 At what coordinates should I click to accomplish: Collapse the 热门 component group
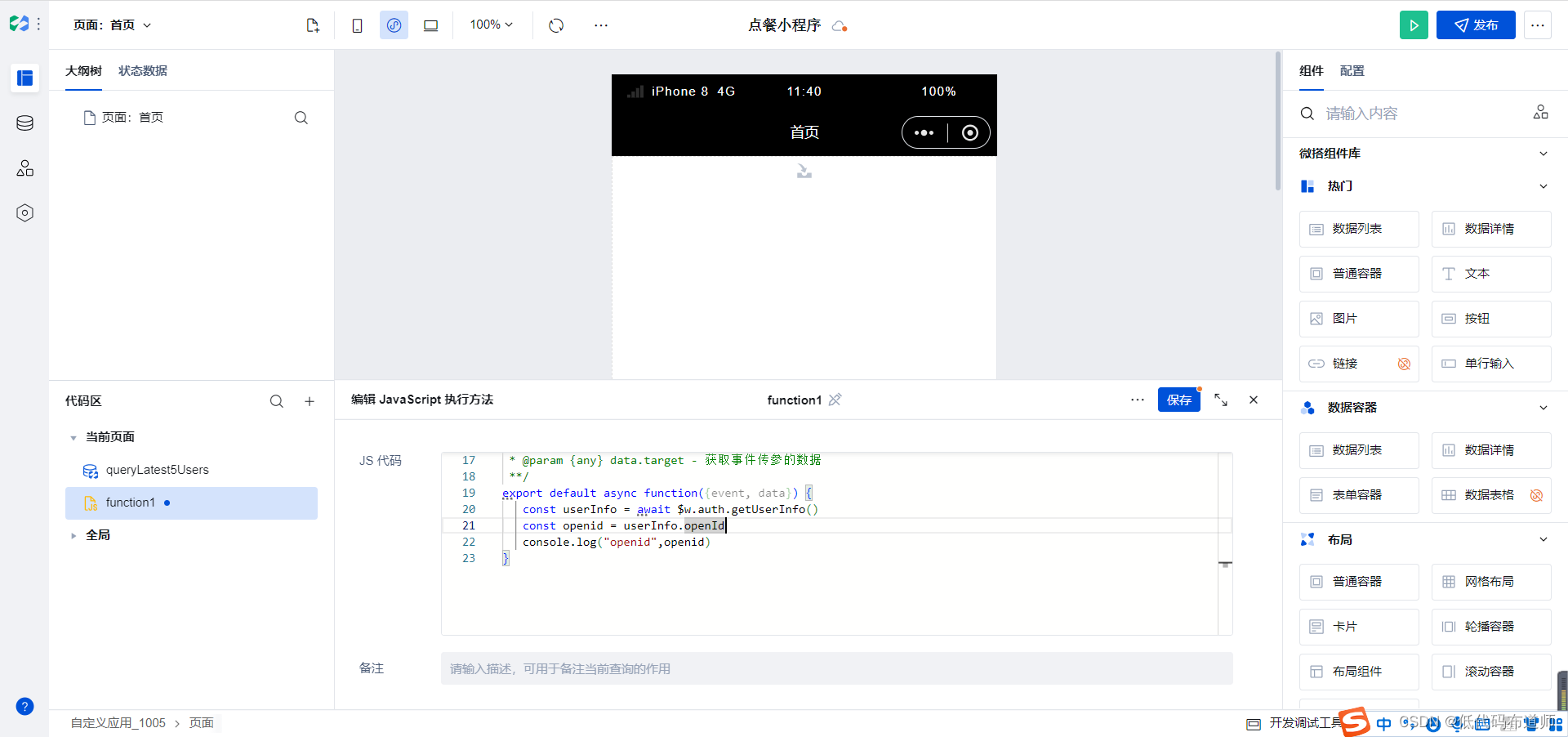tap(1543, 186)
